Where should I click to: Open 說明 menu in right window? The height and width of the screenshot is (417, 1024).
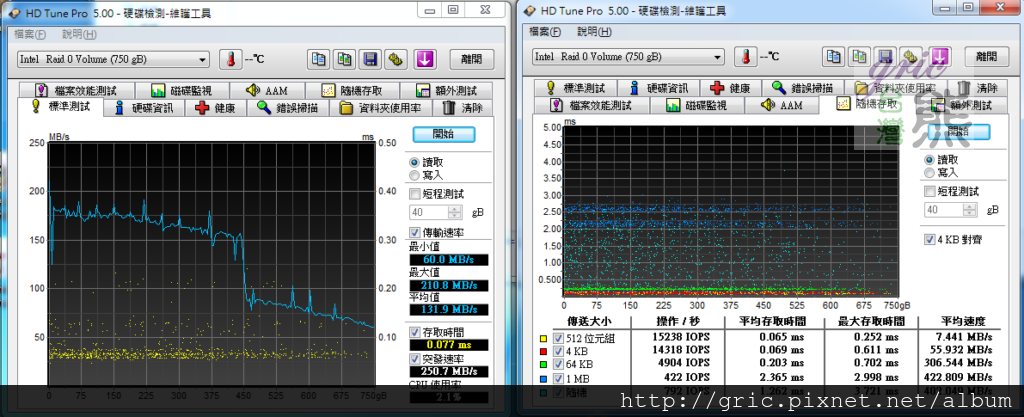point(594,31)
